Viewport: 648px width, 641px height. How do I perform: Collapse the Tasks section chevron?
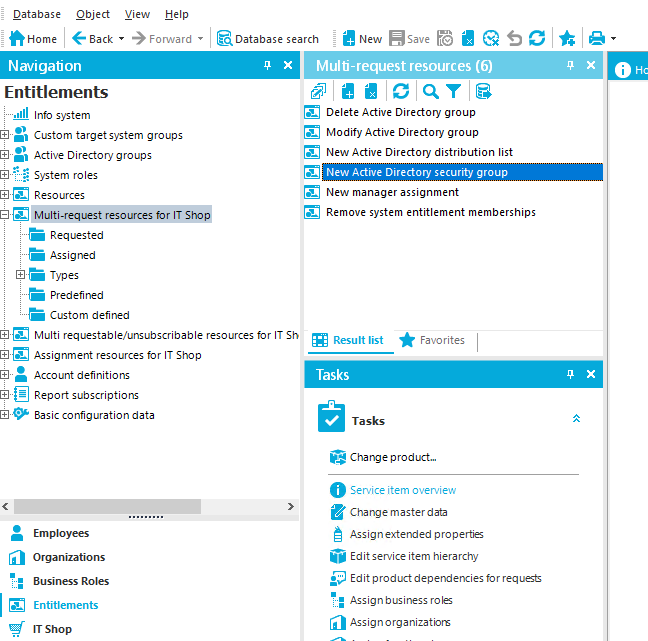[576, 419]
